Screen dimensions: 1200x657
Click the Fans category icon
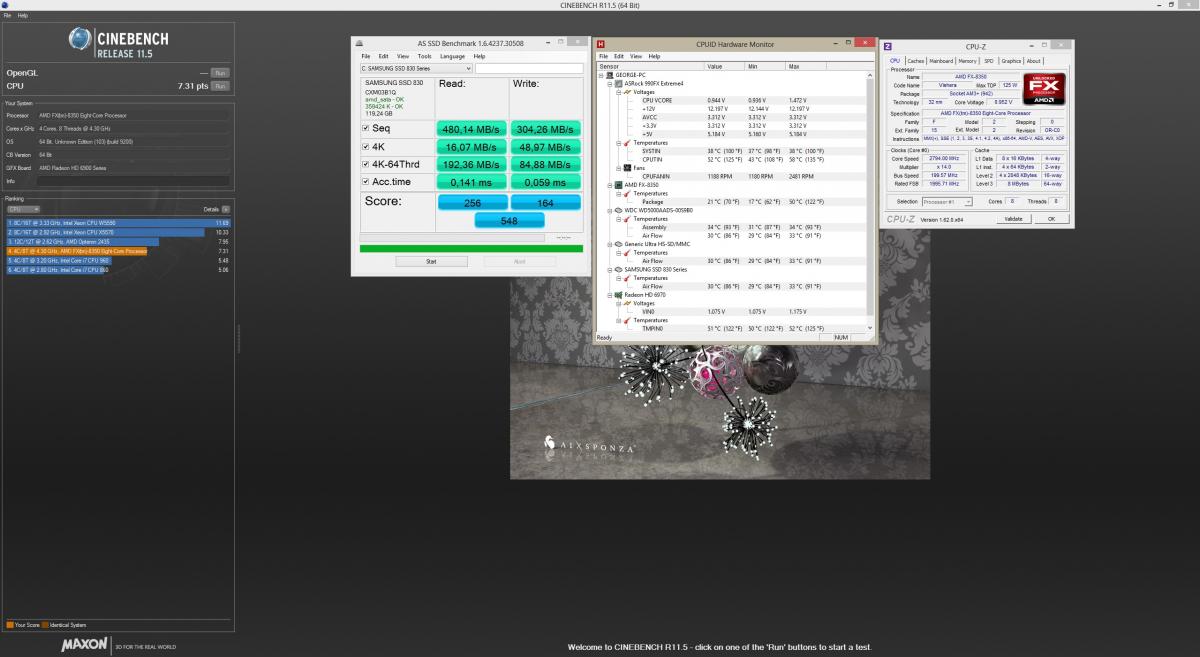[x=627, y=168]
